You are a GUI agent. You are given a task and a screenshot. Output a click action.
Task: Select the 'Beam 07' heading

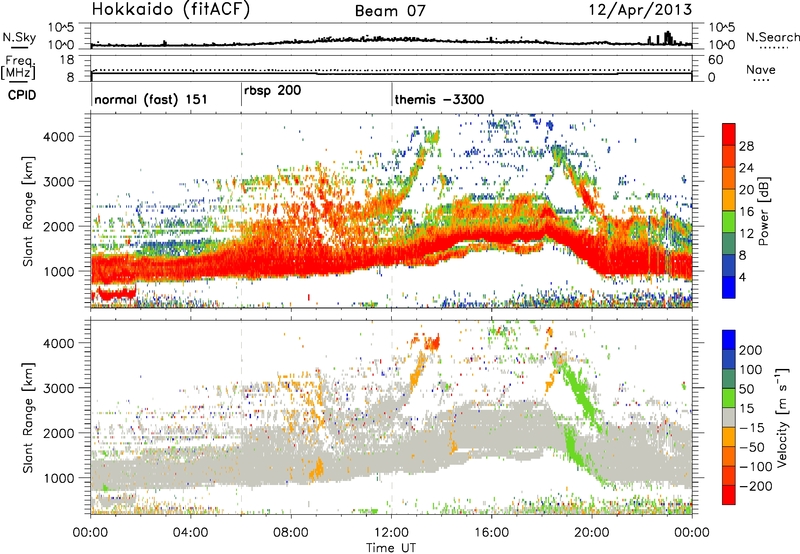pos(390,11)
